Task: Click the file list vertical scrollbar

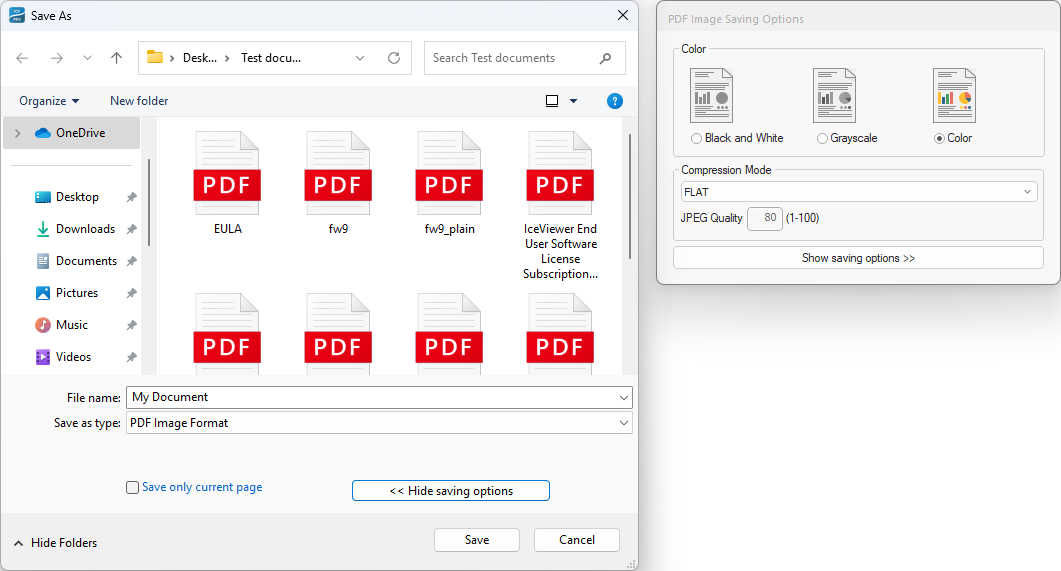Action: (630, 196)
